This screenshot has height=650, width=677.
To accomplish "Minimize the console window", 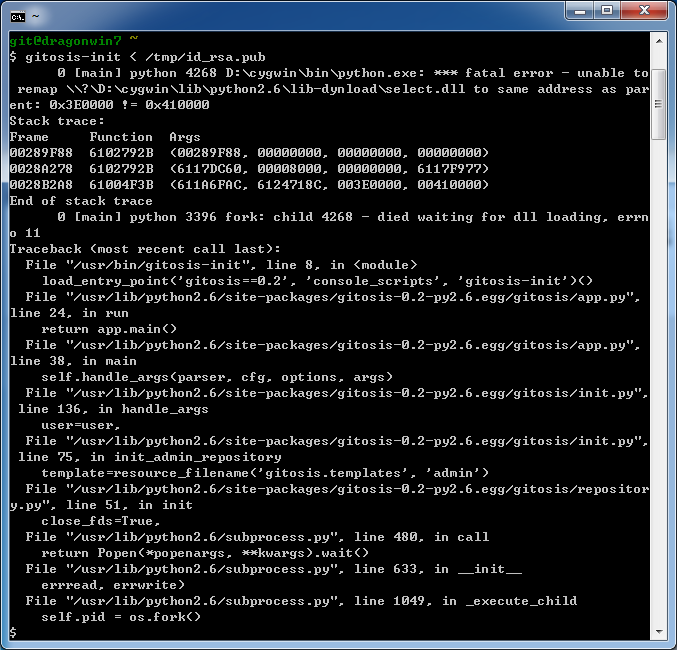I will tap(580, 11).
